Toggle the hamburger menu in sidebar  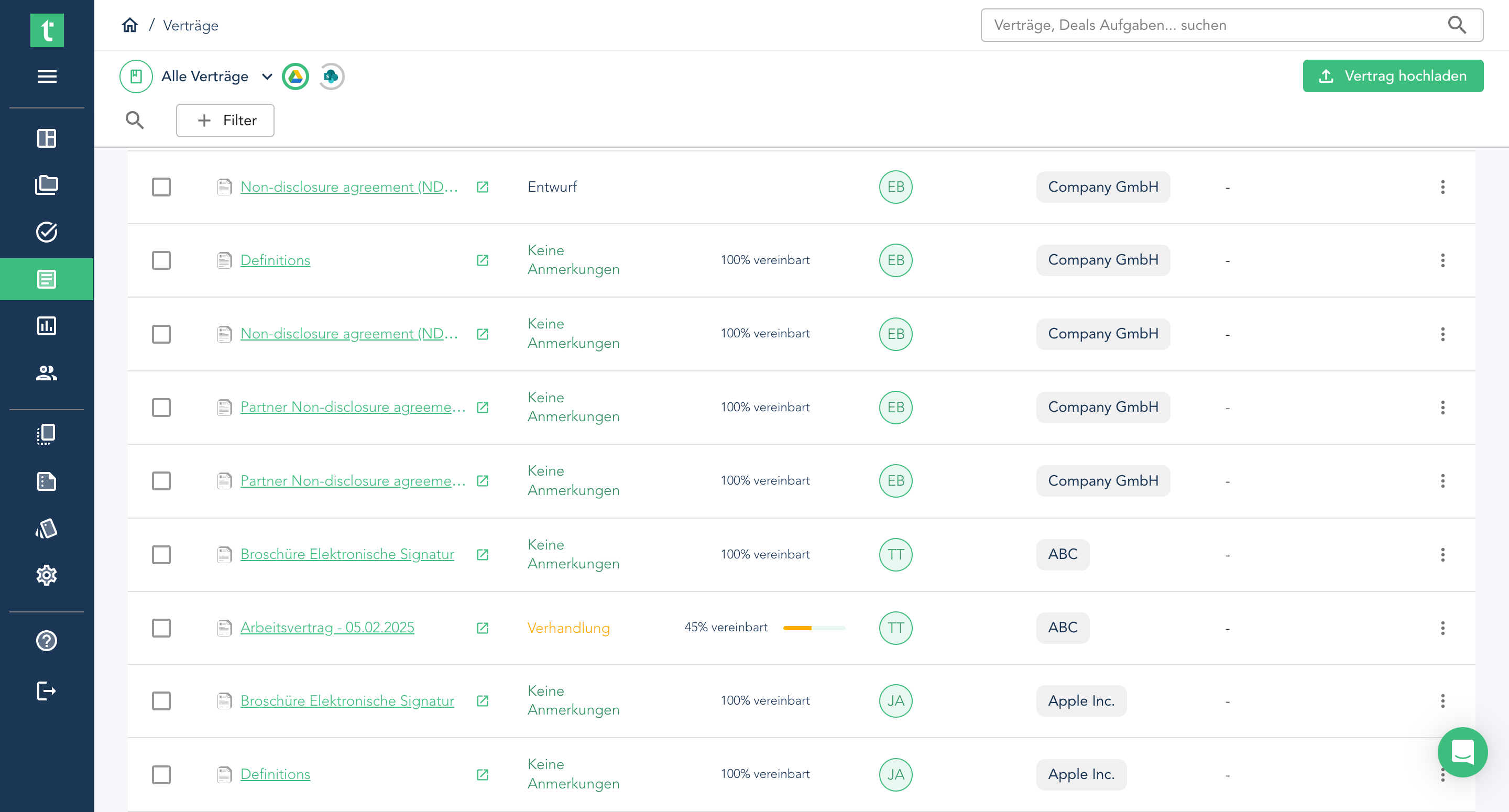(x=46, y=77)
